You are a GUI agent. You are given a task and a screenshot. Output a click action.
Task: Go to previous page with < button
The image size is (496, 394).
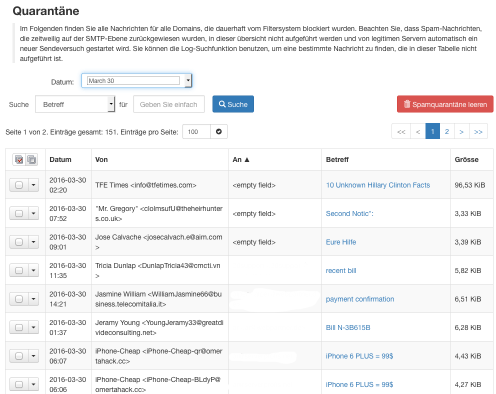[x=418, y=131]
